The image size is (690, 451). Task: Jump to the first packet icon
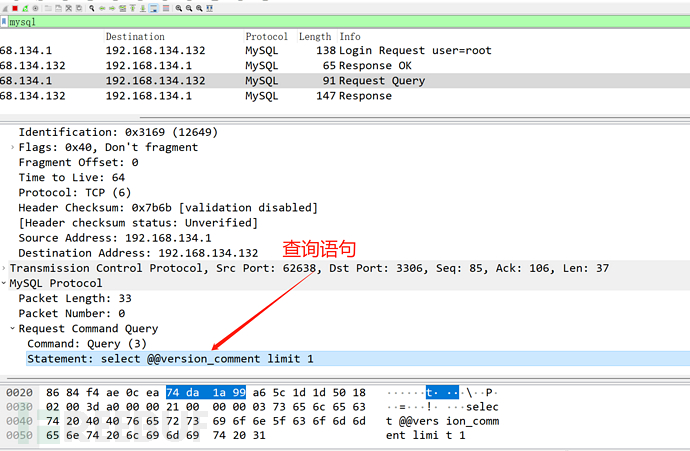click(132, 8)
